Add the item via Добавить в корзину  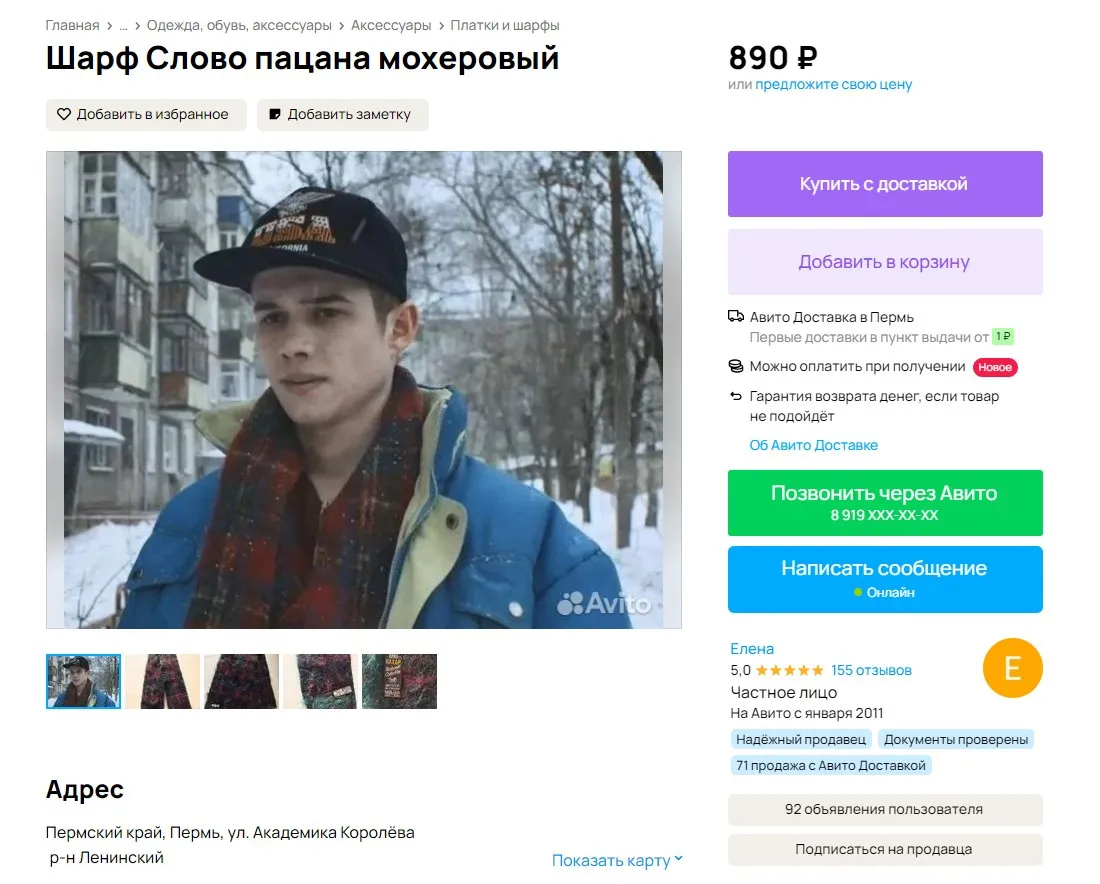tap(885, 262)
